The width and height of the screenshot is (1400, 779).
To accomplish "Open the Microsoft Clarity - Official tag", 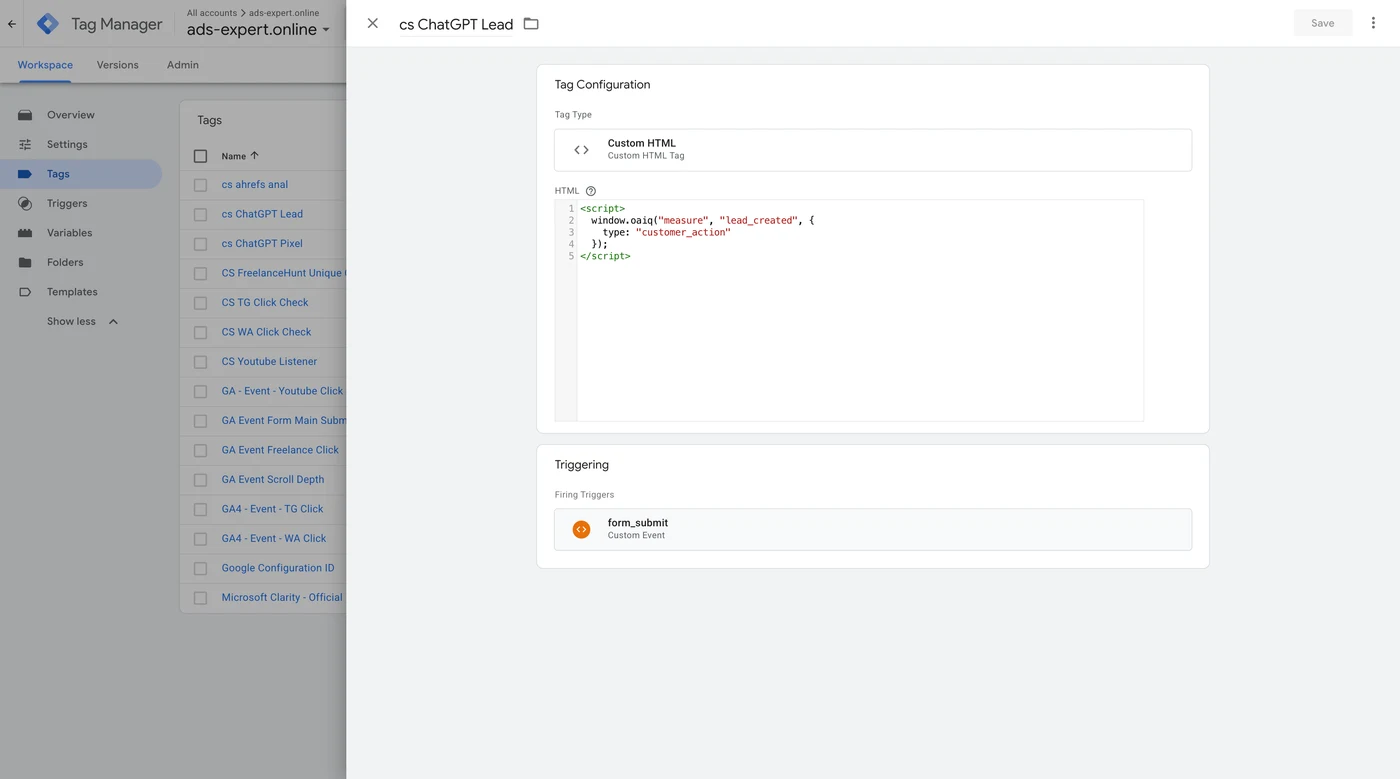I will tap(282, 597).
